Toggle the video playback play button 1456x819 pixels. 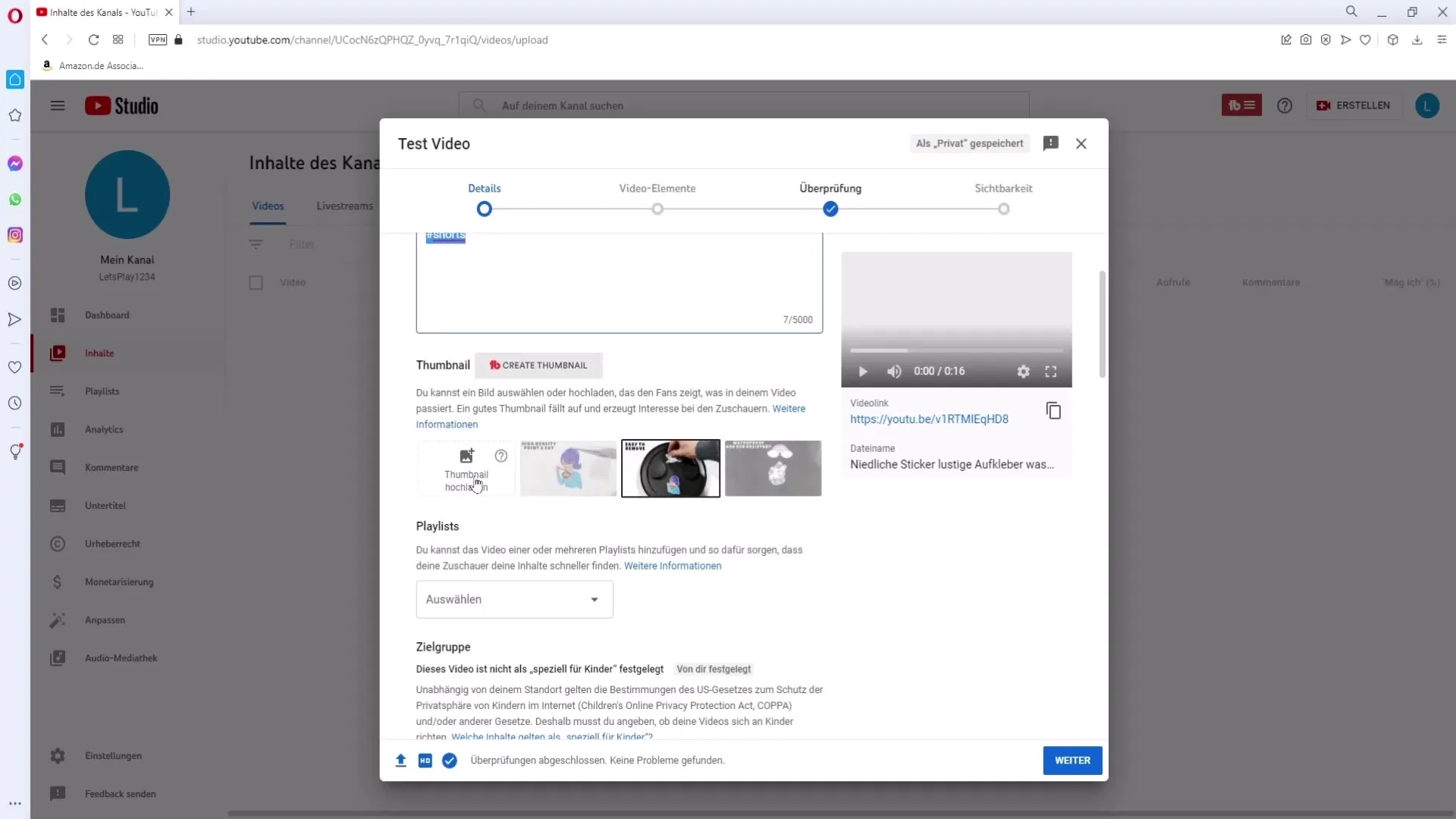coord(864,371)
